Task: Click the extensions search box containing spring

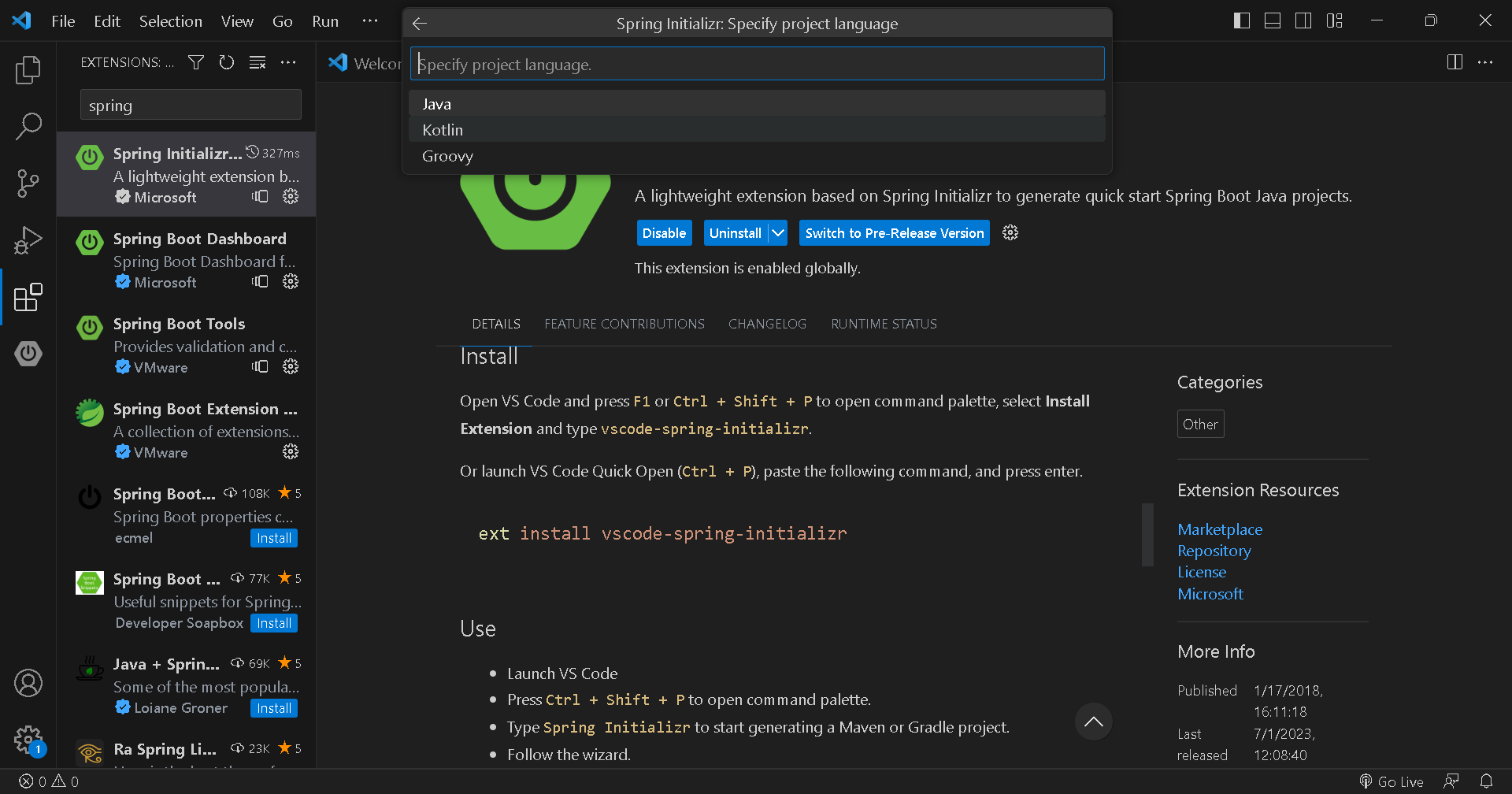Action: tap(191, 105)
